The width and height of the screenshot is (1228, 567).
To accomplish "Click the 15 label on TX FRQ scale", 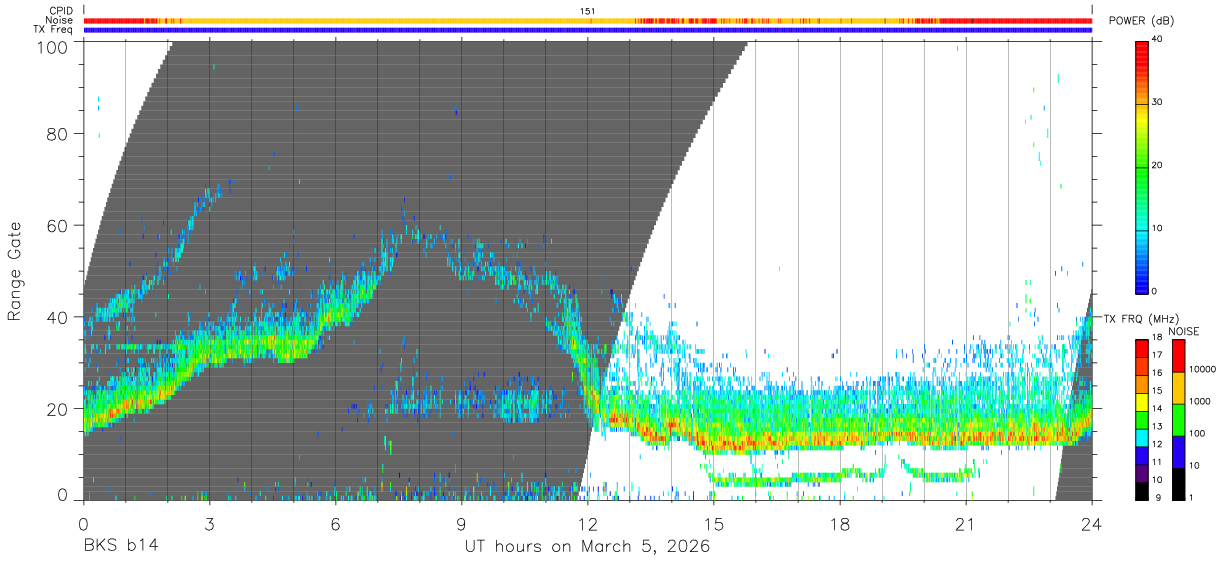I will point(1157,390).
